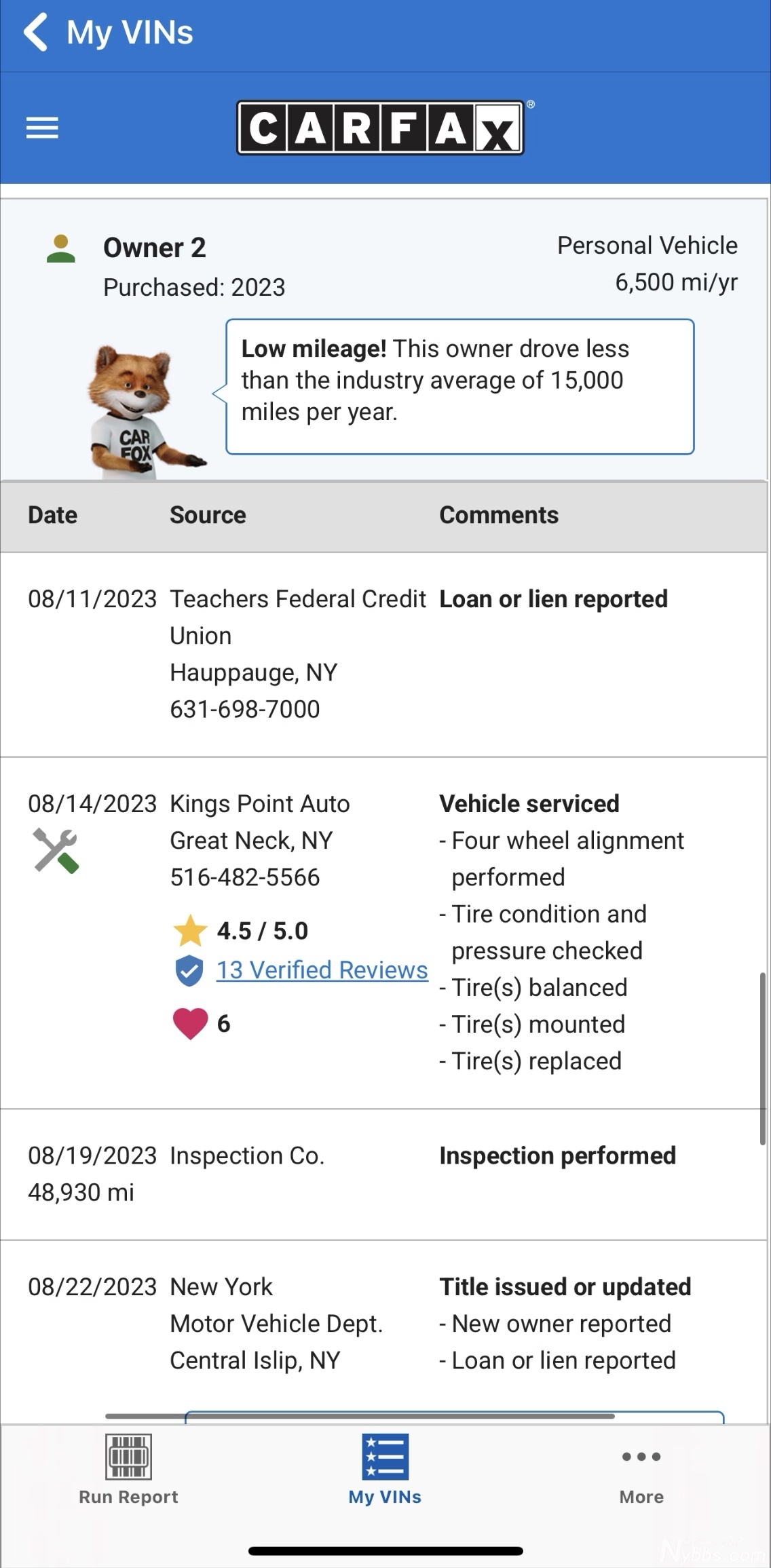Tap the Source column header
The height and width of the screenshot is (1568, 771).
pyautogui.click(x=208, y=515)
